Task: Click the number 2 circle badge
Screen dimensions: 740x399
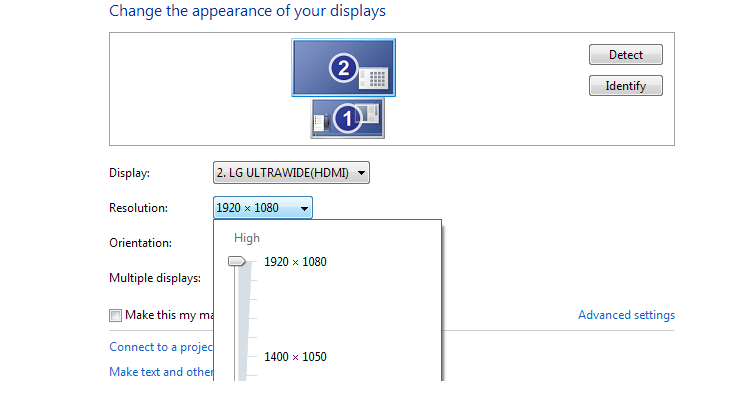Action: pos(343,68)
